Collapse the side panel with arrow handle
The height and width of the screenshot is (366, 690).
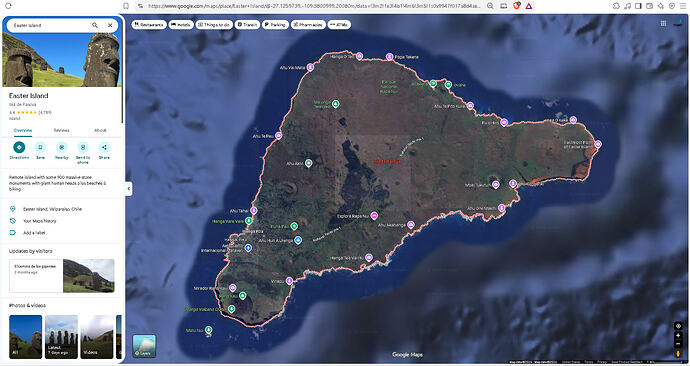[x=128, y=189]
